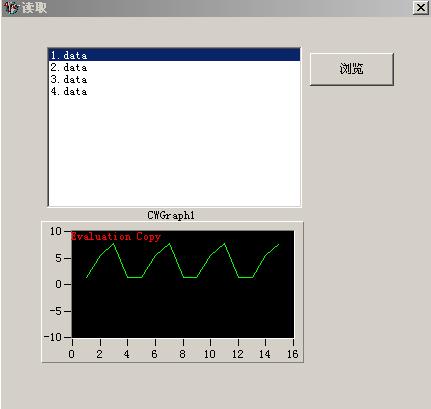This screenshot has width=431, height=409.
Task: Click the X-axis label 0
Action: [x=72, y=354]
